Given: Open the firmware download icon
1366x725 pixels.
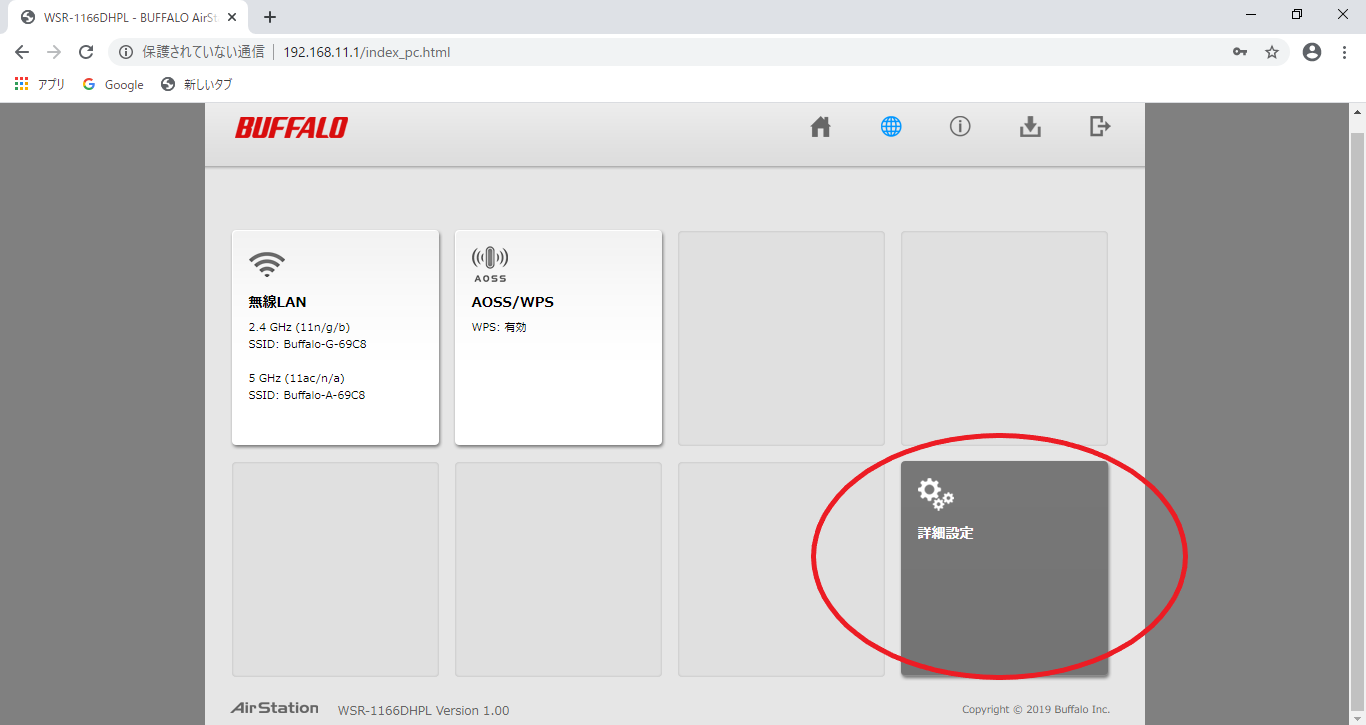Looking at the screenshot, I should click(x=1030, y=127).
